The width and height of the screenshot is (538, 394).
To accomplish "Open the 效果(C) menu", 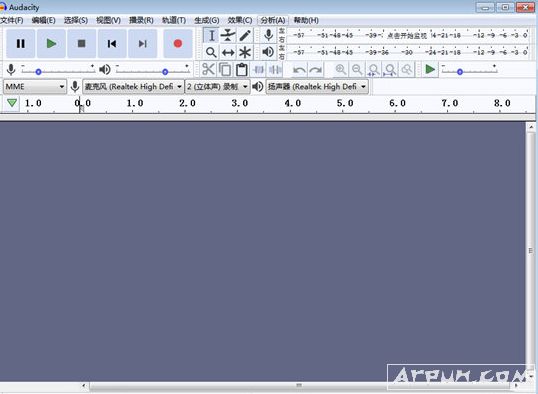I will [240, 21].
